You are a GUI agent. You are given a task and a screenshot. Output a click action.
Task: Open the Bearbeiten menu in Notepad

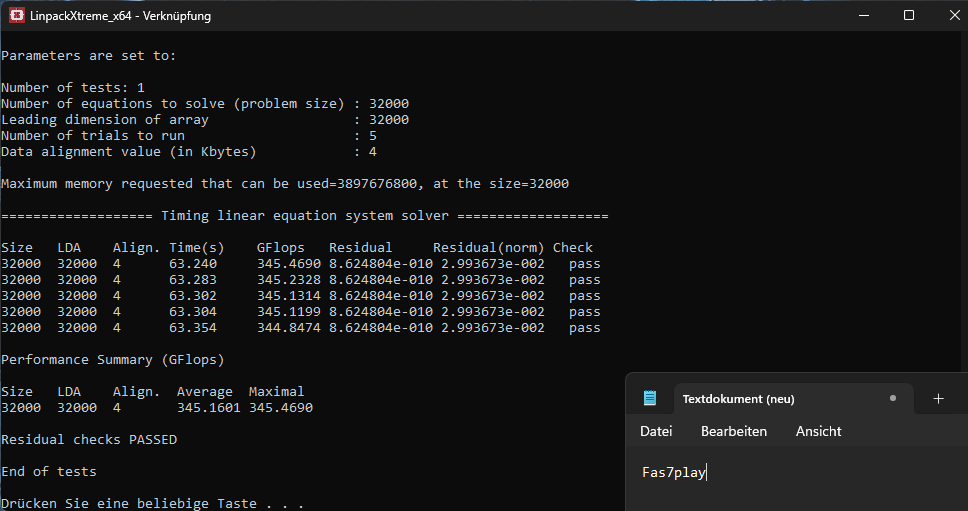point(734,431)
